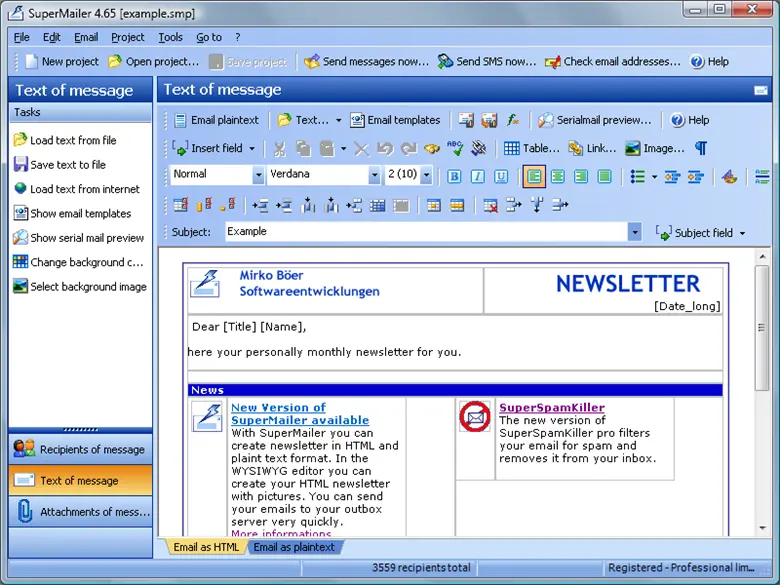Go to Recipients of message section
This screenshot has height=585, width=780.
click(x=81, y=449)
